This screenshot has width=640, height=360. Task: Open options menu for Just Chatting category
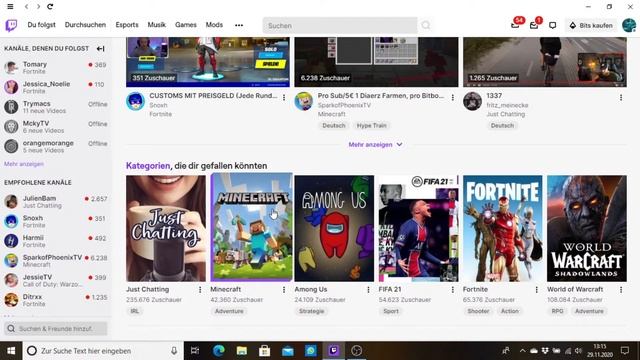[200, 290]
